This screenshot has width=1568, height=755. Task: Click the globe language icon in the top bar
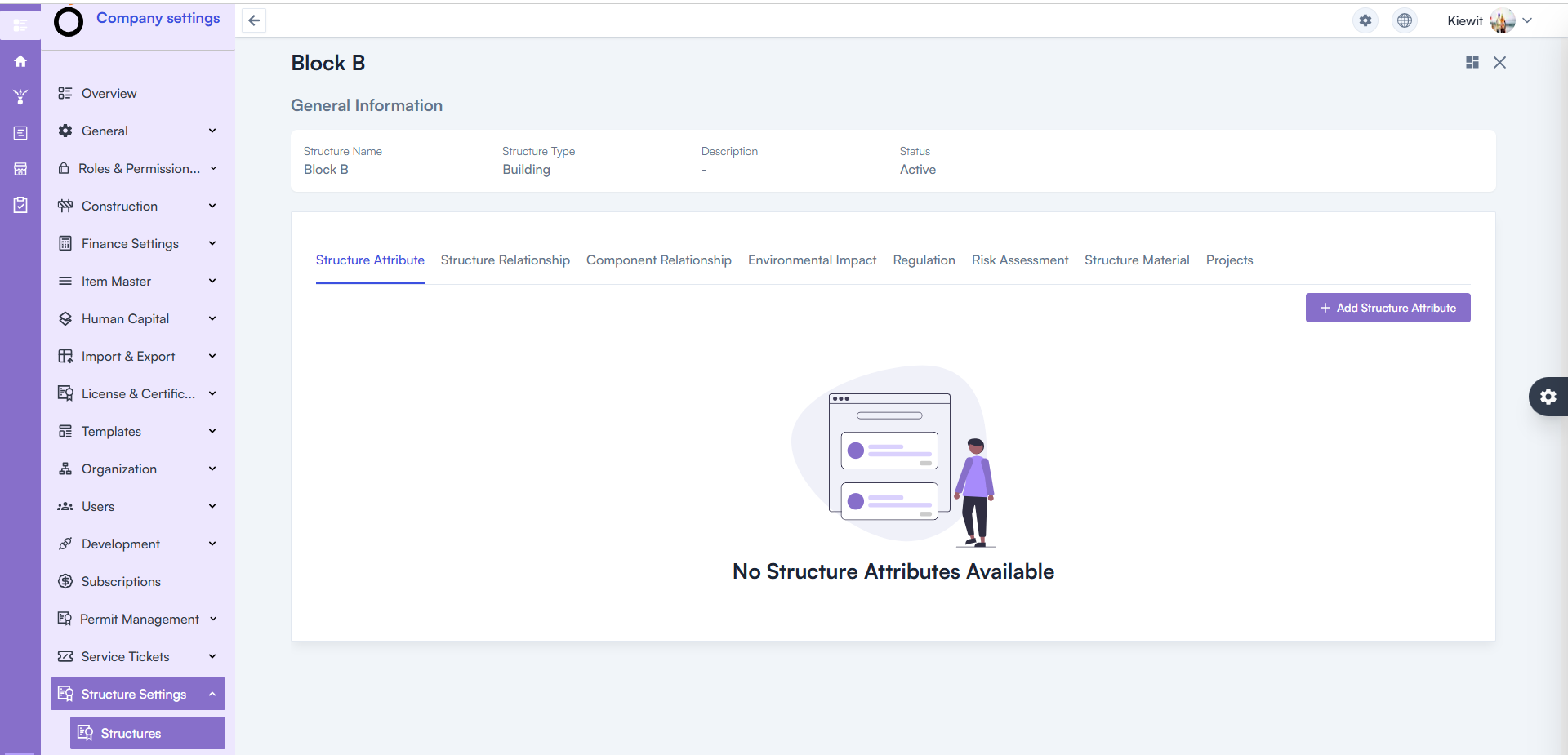click(x=1404, y=20)
